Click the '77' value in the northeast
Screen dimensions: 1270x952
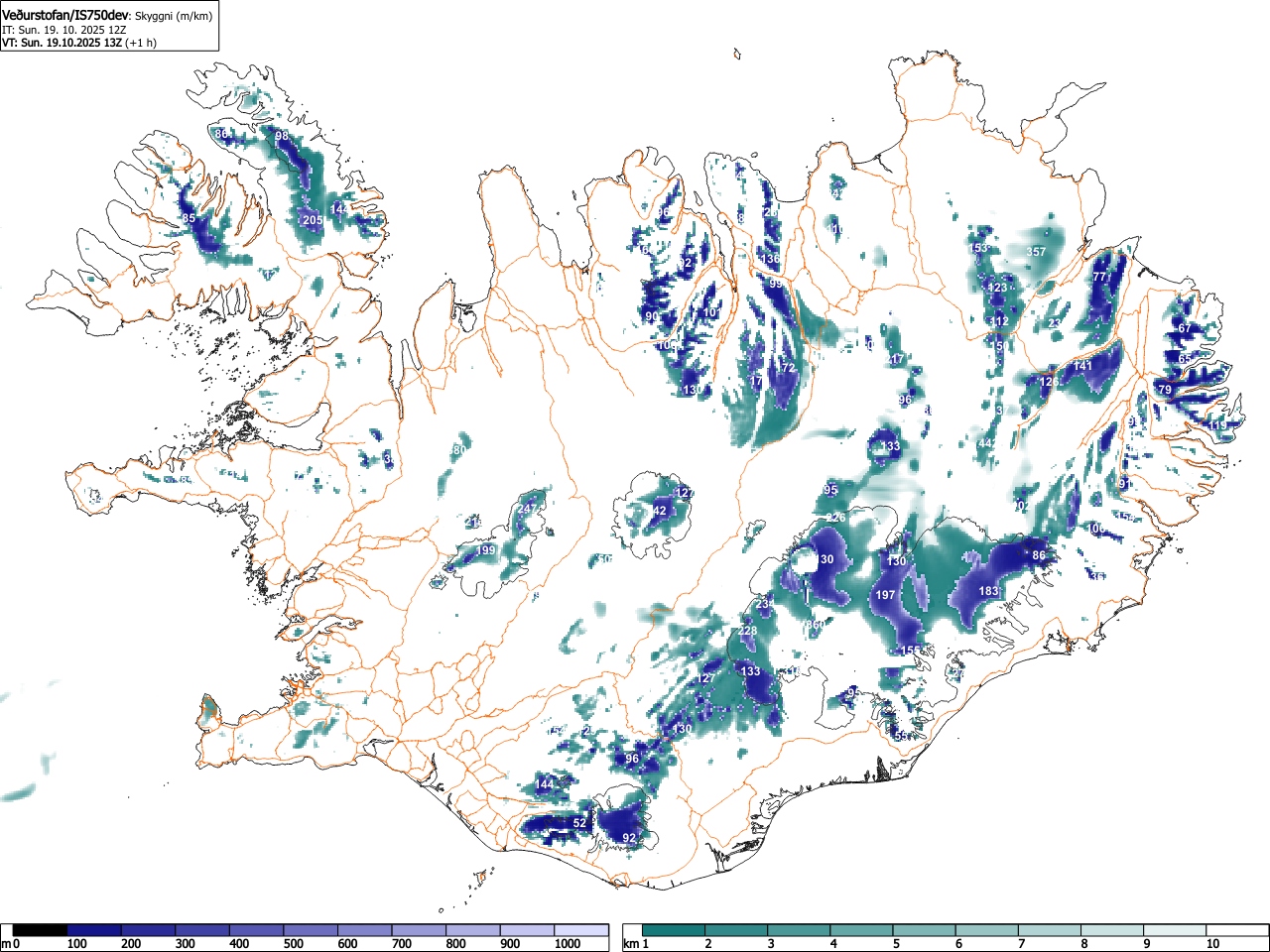tap(1099, 278)
